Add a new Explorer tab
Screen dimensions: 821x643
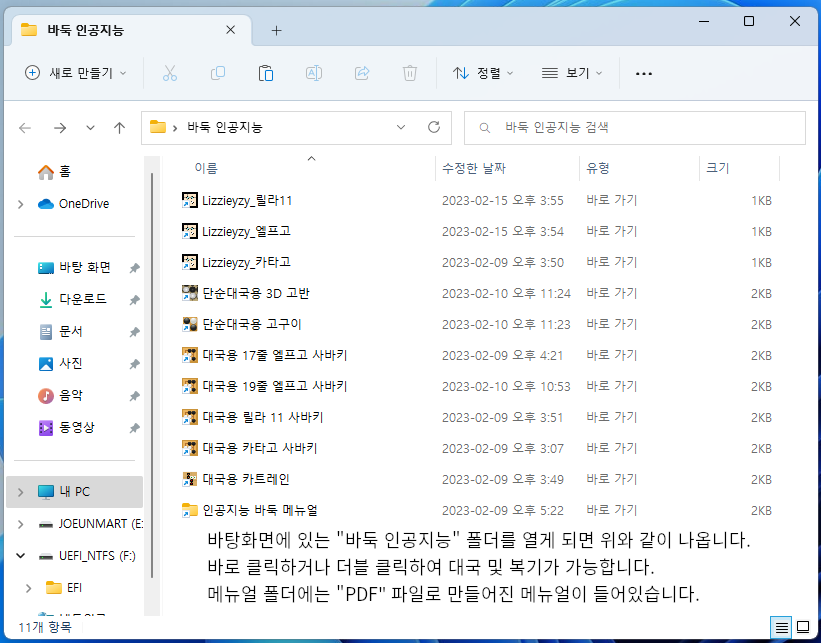(276, 31)
